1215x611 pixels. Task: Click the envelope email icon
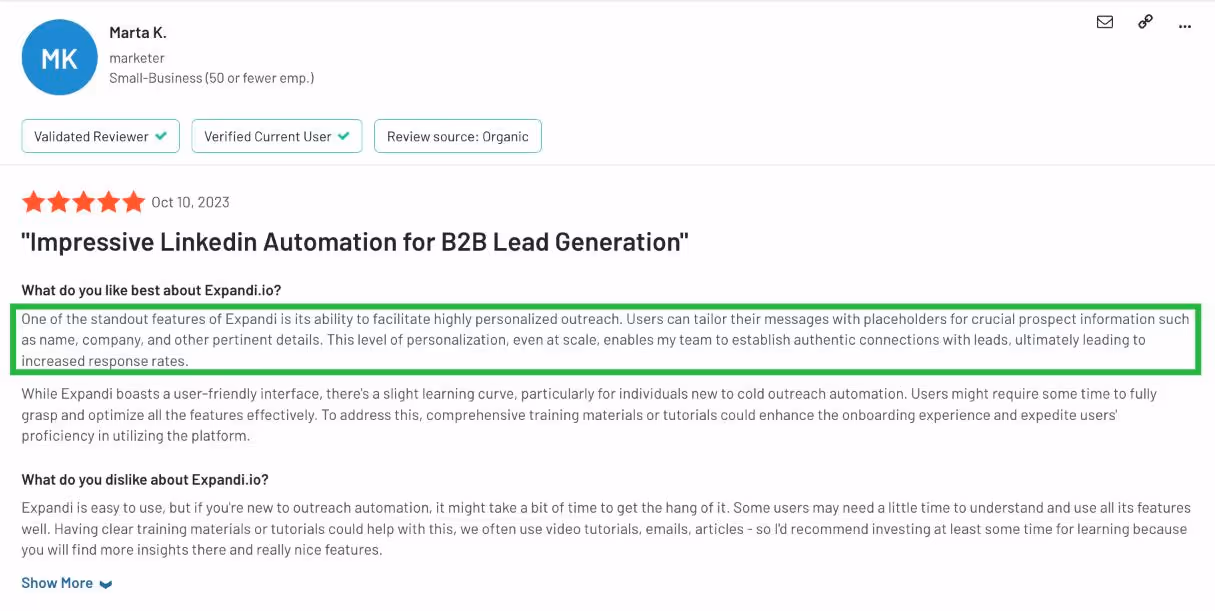pos(1105,22)
